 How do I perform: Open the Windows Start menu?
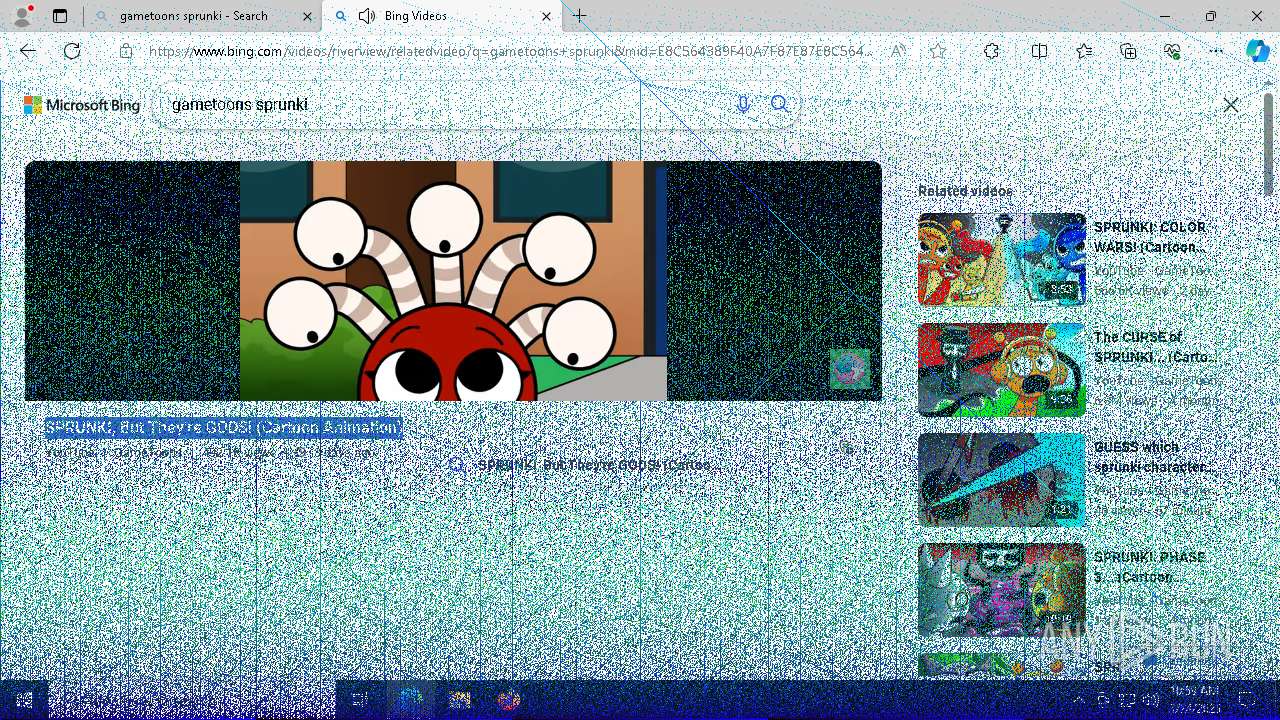coord(24,700)
